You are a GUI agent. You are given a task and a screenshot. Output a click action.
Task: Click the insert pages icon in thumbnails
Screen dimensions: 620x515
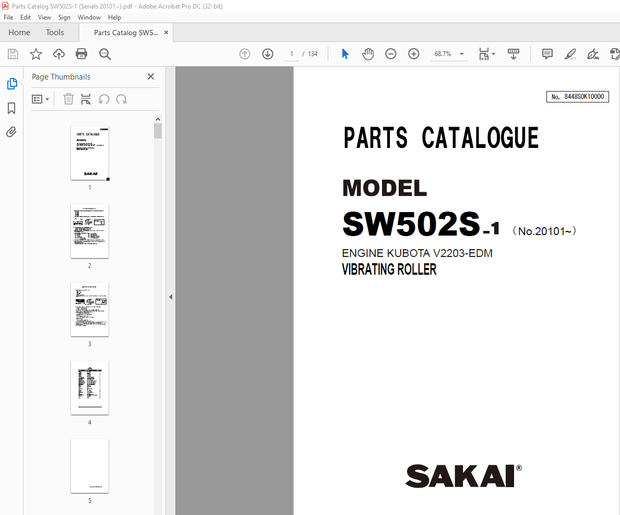tap(86, 99)
